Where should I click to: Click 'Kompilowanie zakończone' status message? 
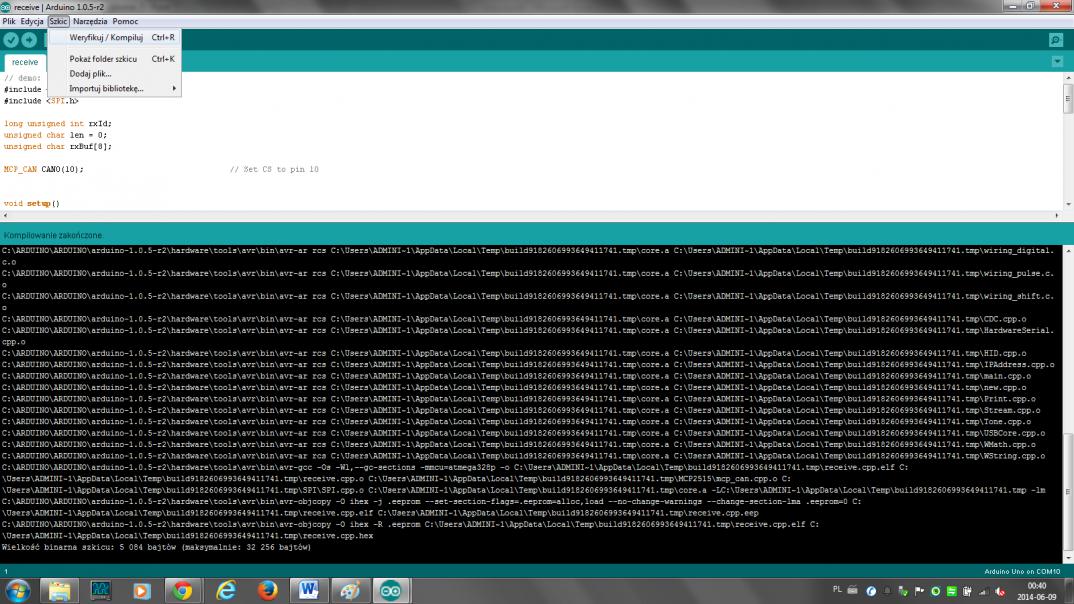tap(53, 235)
